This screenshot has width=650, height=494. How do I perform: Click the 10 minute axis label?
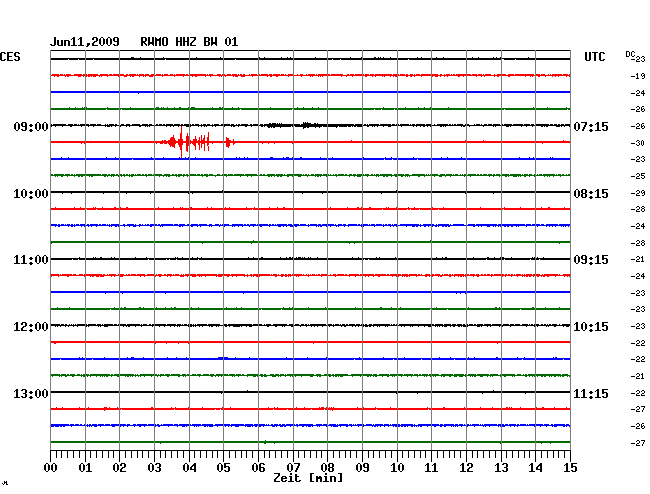point(397,468)
